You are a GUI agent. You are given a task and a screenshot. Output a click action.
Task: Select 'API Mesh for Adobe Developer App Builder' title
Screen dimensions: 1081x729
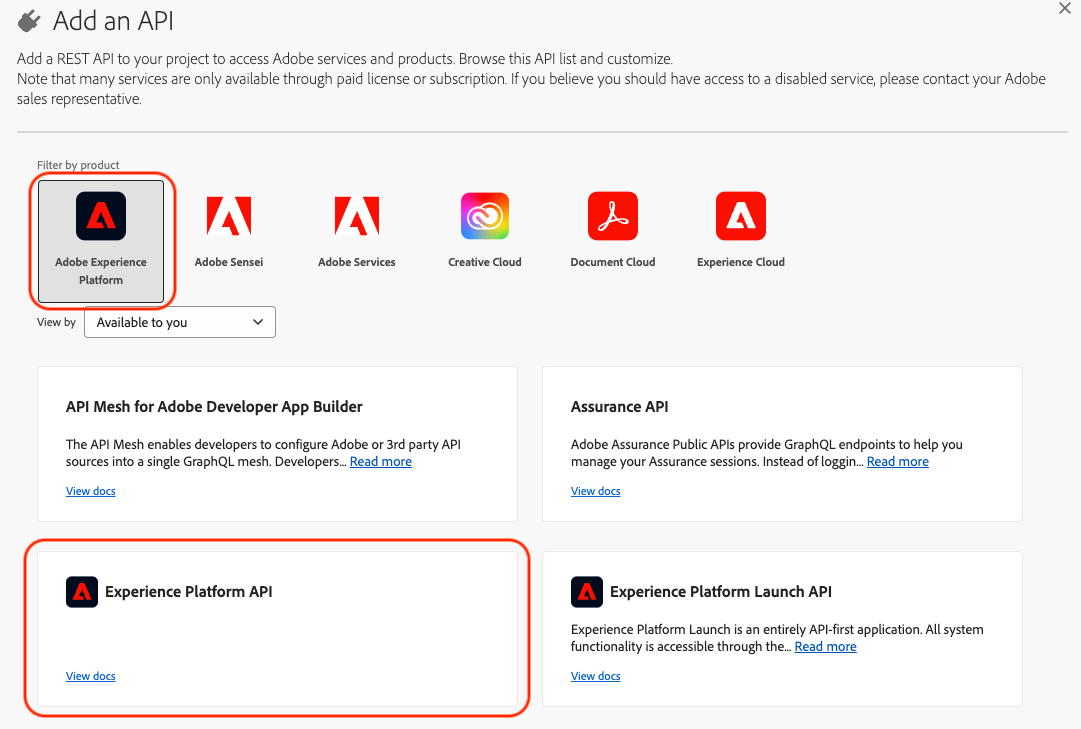pyautogui.click(x=214, y=407)
